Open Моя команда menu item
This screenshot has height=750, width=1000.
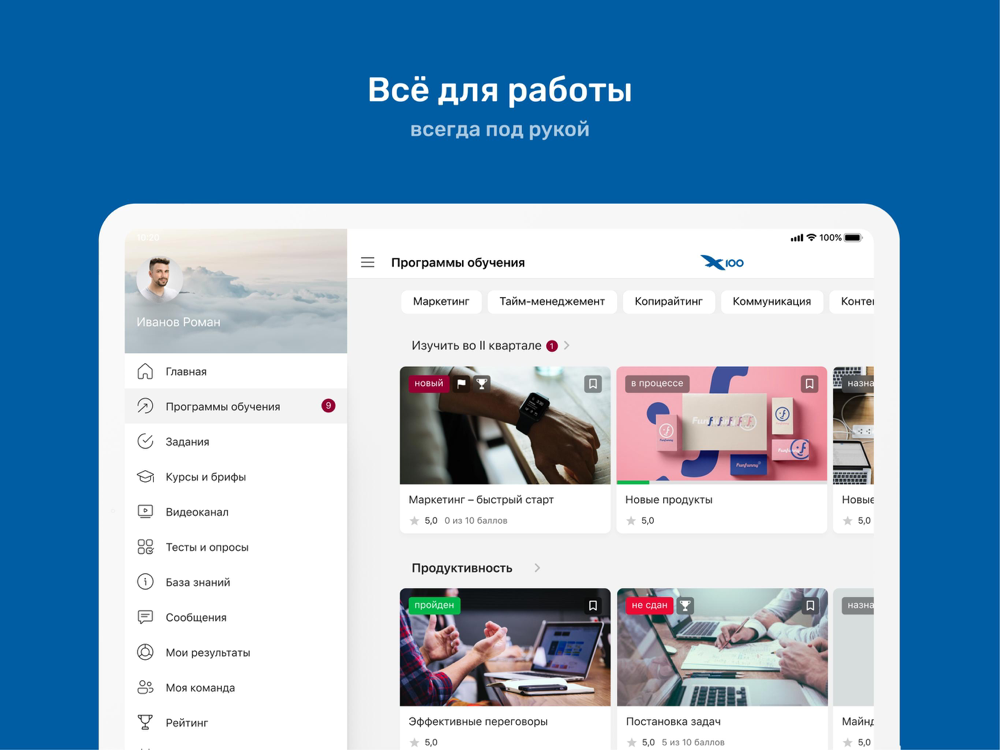tap(236, 687)
